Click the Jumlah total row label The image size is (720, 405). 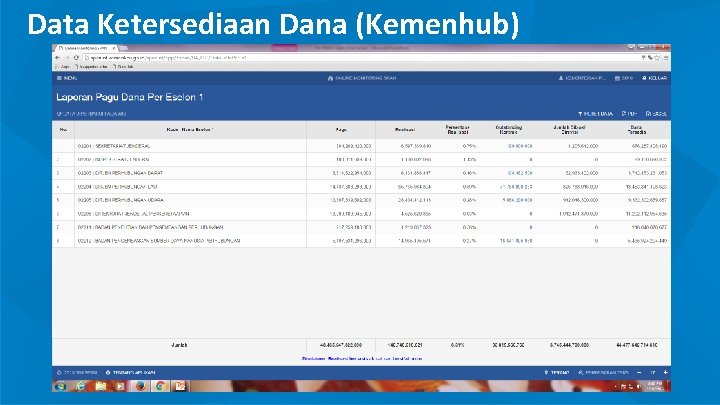179,345
